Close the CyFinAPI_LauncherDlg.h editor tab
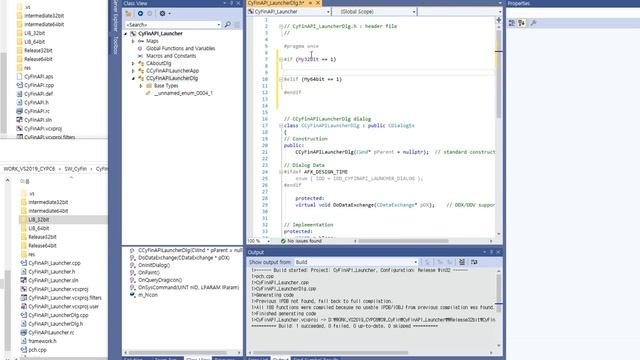Image resolution: width=640 pixels, height=360 pixels. (x=318, y=3)
